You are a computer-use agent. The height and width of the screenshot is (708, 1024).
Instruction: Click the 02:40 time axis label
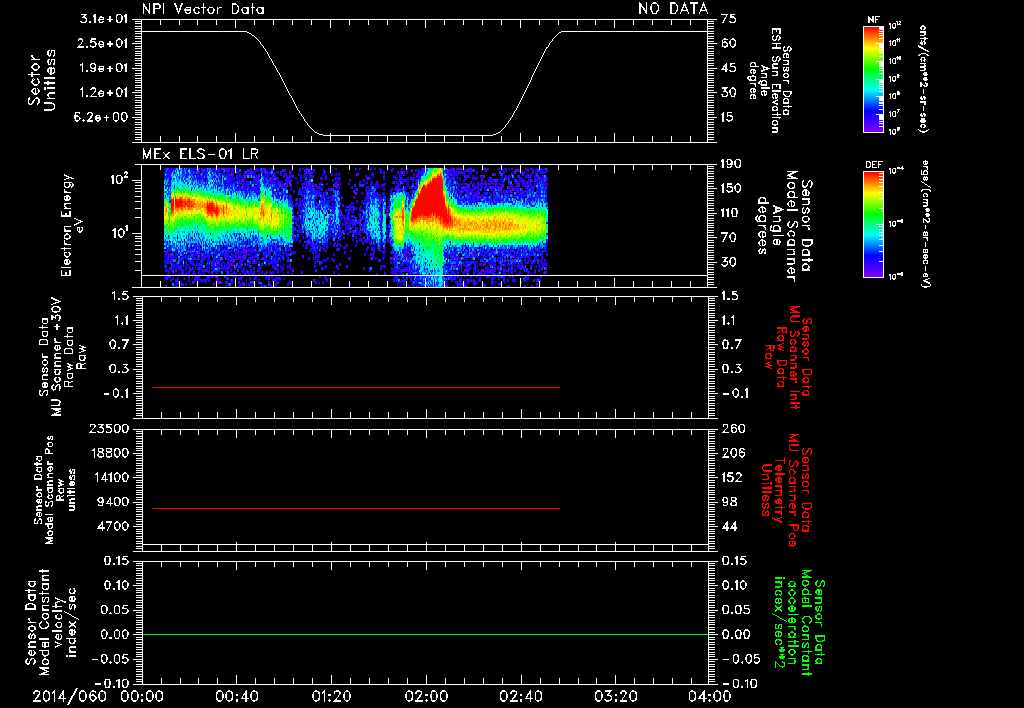point(520,696)
